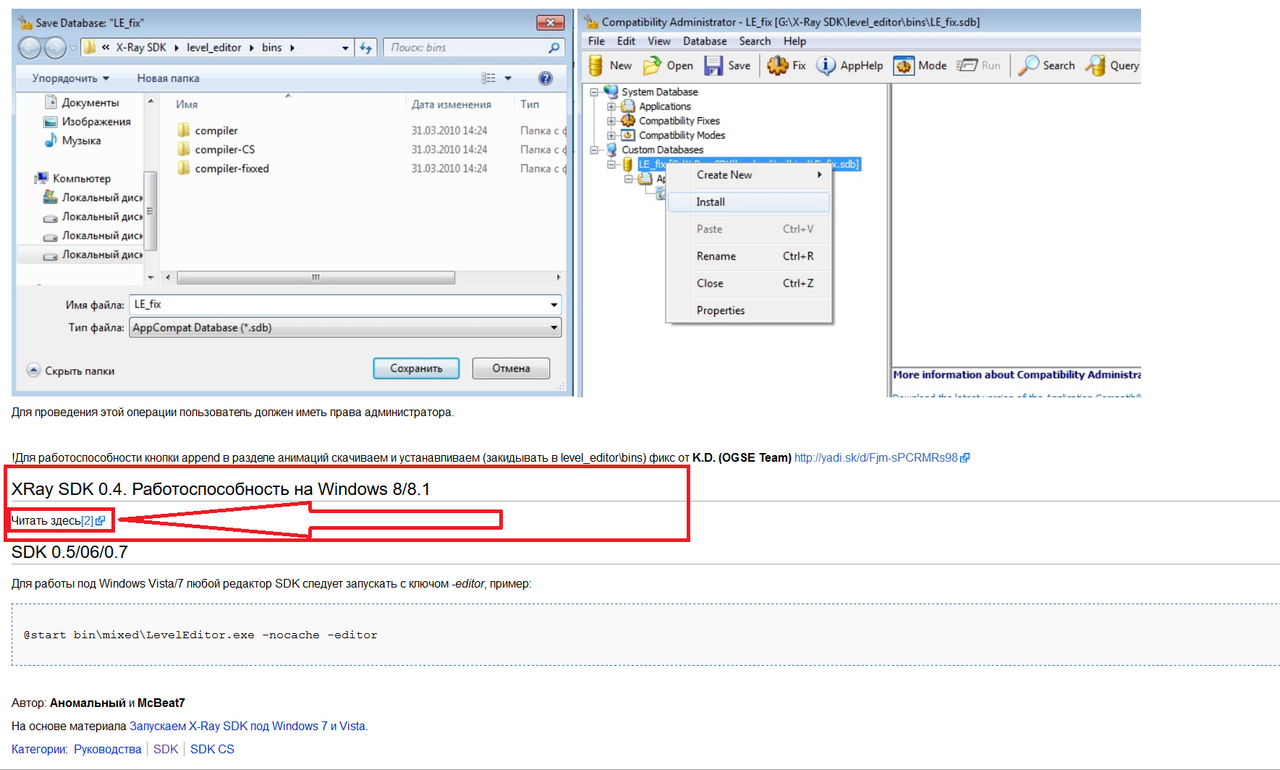This screenshot has width=1280, height=770.
Task: Click the AppHelp toolbar button
Action: (x=850, y=65)
